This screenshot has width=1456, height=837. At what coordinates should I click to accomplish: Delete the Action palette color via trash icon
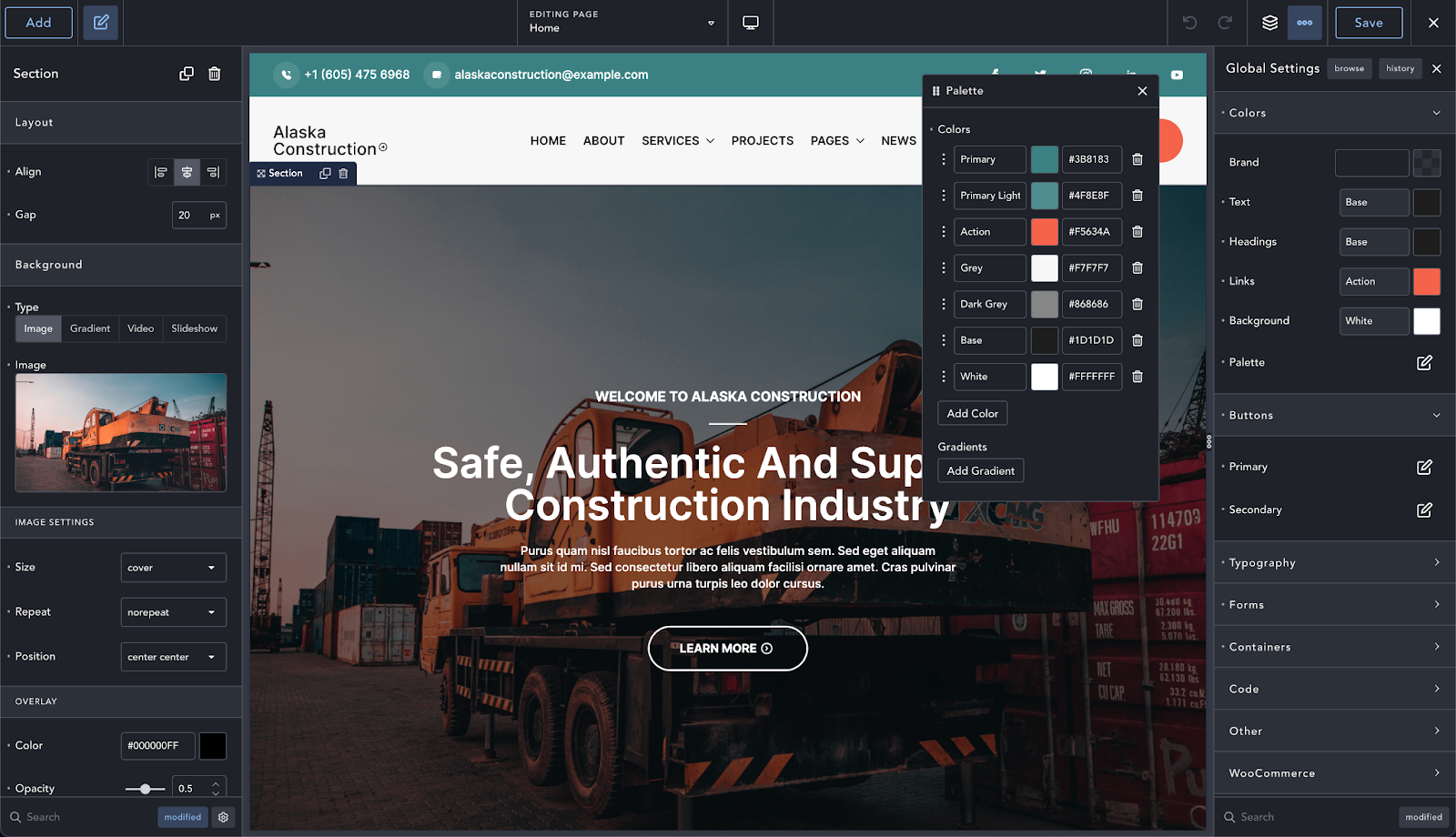(x=1137, y=232)
